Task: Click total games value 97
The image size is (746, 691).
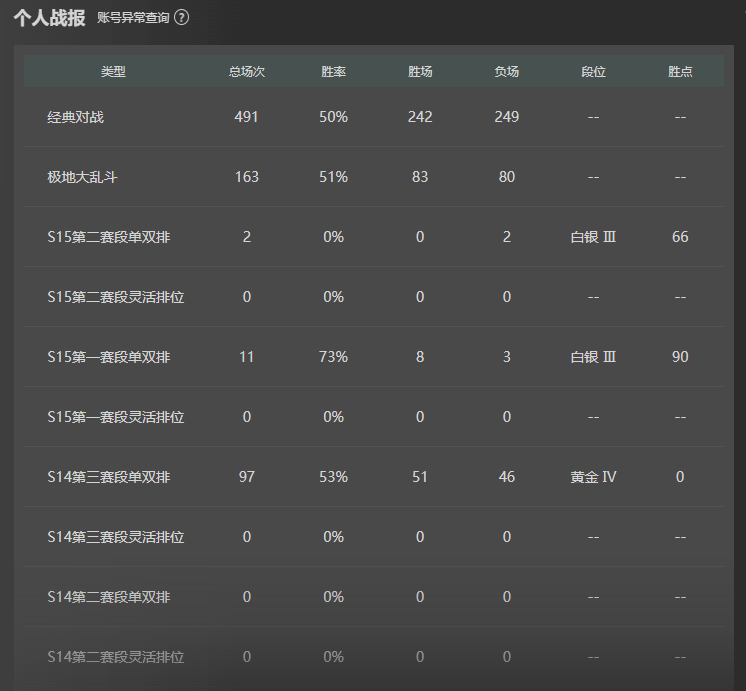Action: (x=246, y=477)
